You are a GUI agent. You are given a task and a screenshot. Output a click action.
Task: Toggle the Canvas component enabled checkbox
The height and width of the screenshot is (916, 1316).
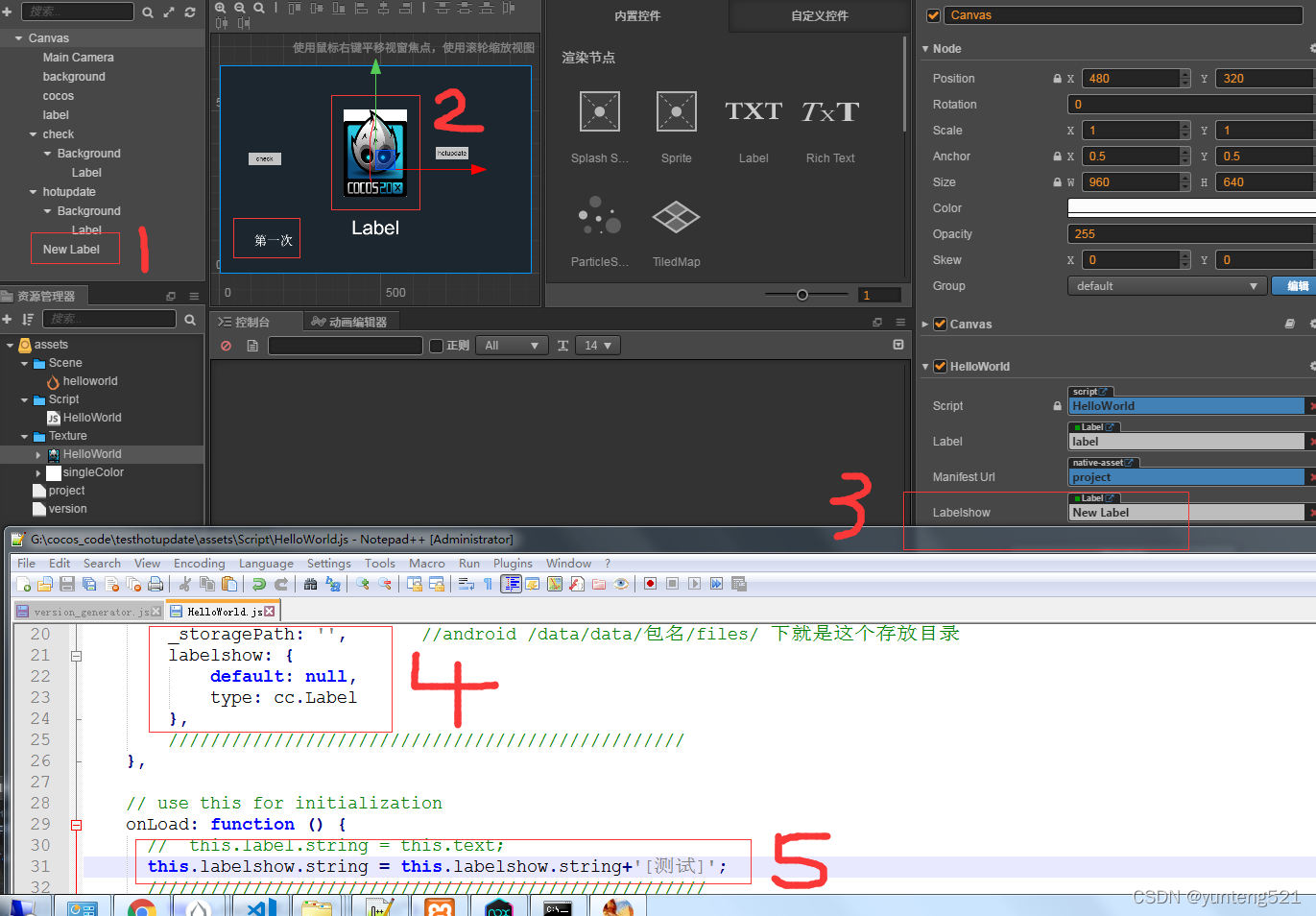941,325
